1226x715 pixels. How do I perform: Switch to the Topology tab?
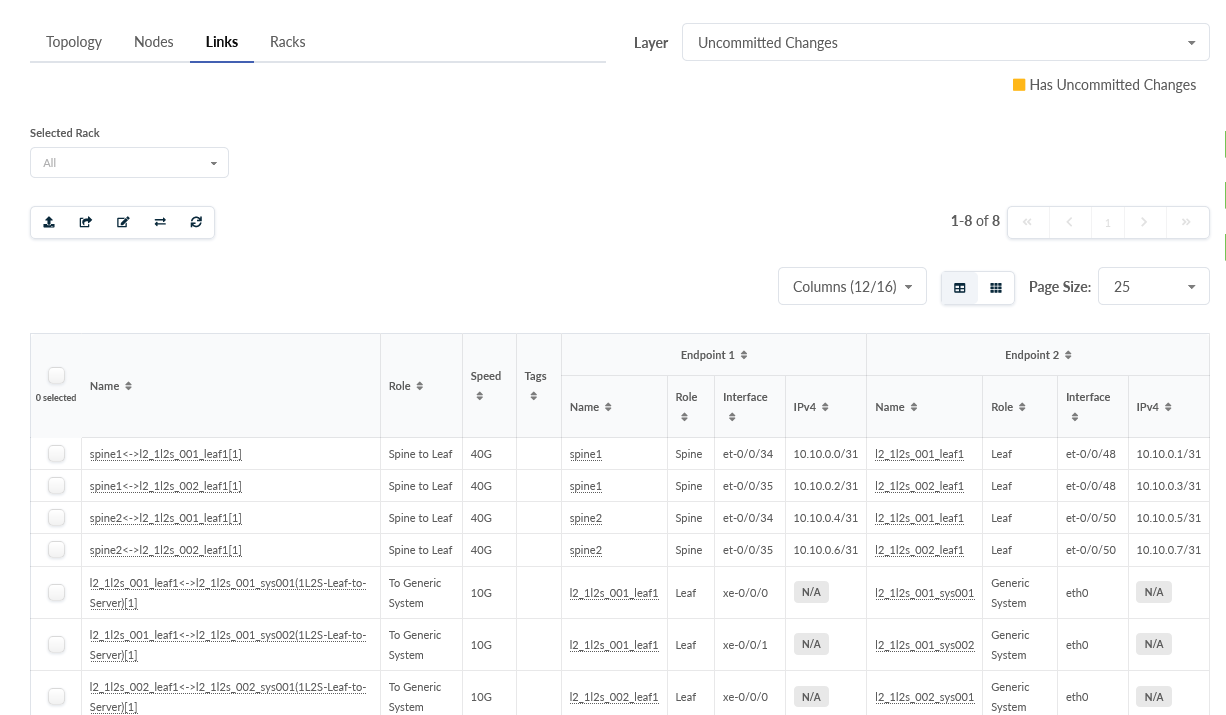click(74, 42)
